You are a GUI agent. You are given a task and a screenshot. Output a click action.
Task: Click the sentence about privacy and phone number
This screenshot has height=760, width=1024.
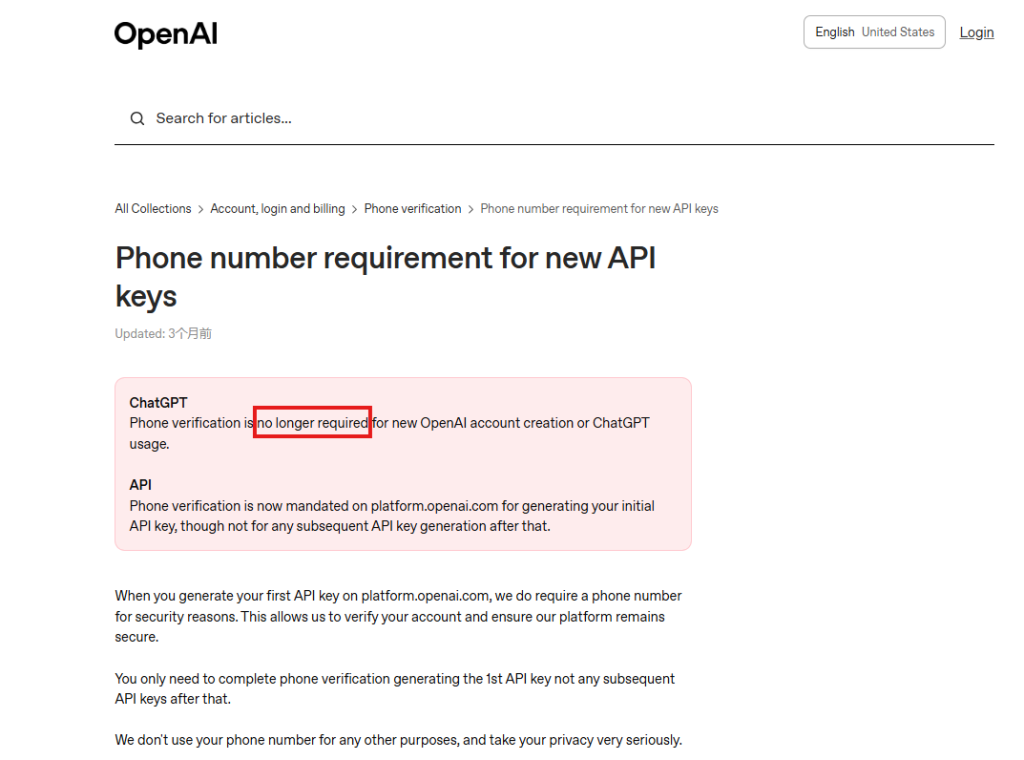tap(398, 740)
